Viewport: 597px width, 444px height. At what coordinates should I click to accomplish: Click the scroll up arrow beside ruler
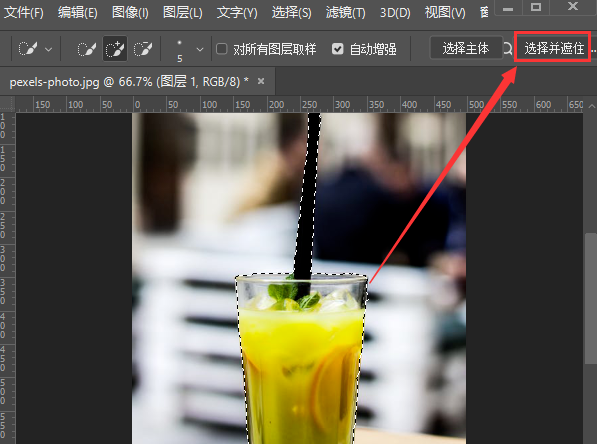point(592,105)
